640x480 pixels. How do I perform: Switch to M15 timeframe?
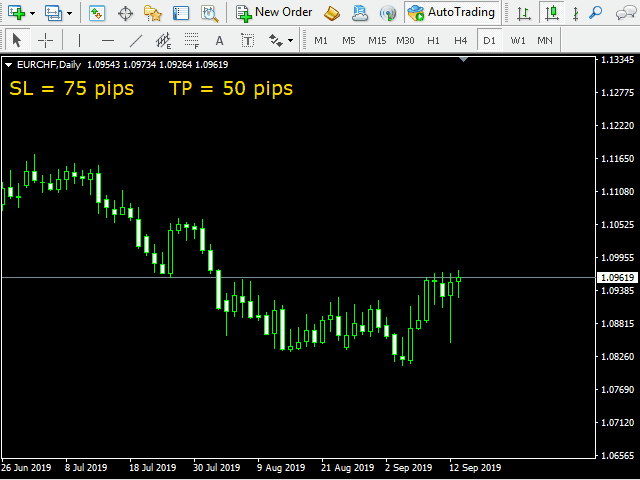tap(377, 40)
